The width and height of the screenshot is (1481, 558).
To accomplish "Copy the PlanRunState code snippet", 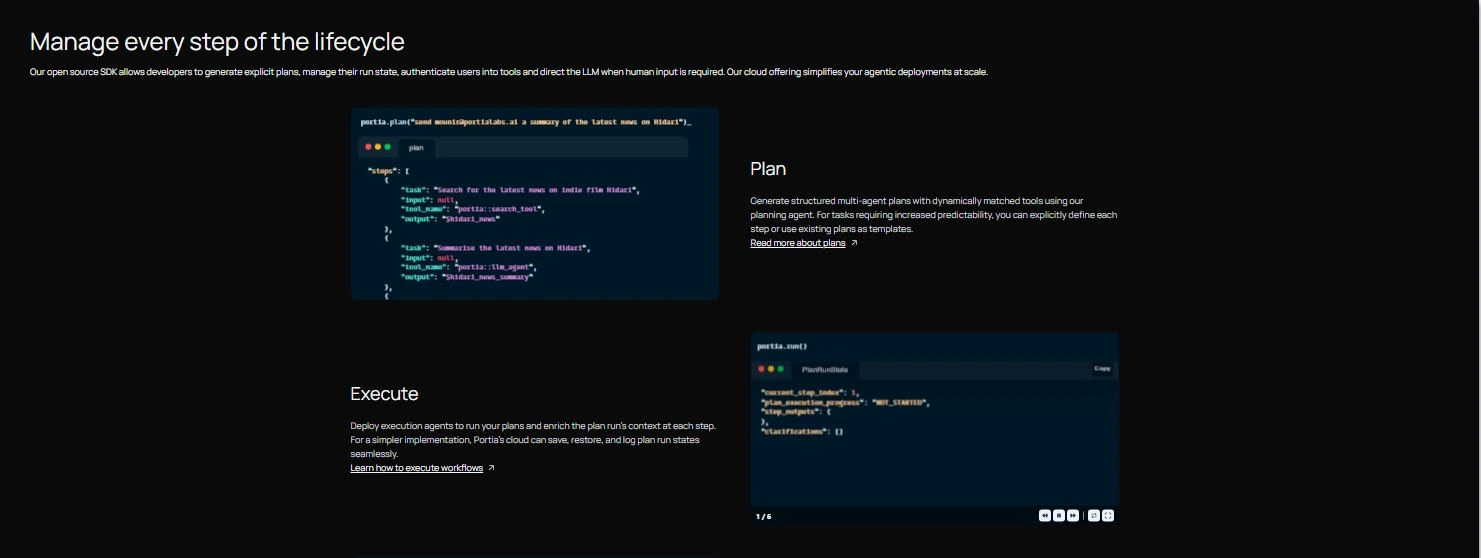I will click(x=1102, y=369).
